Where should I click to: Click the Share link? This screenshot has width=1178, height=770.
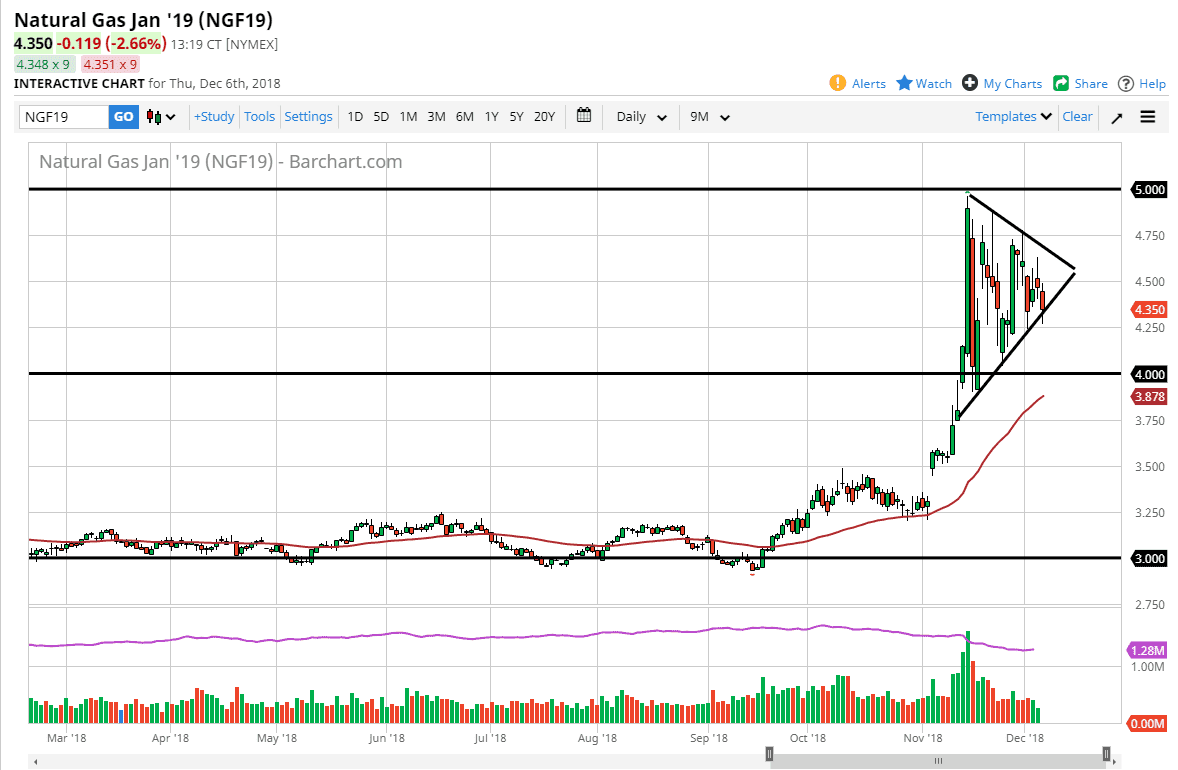[x=1091, y=83]
